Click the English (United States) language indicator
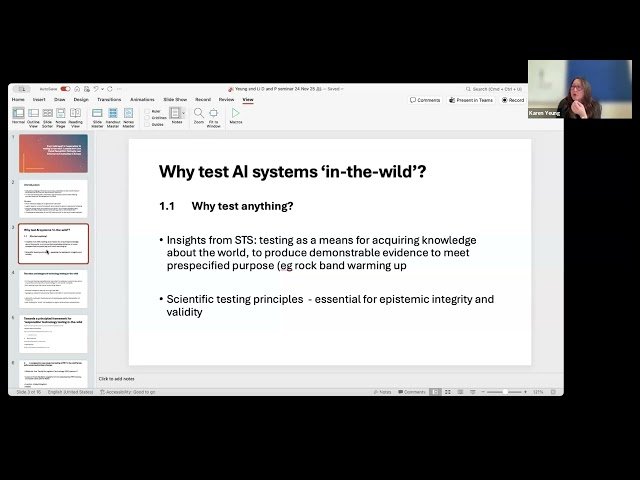 point(71,392)
